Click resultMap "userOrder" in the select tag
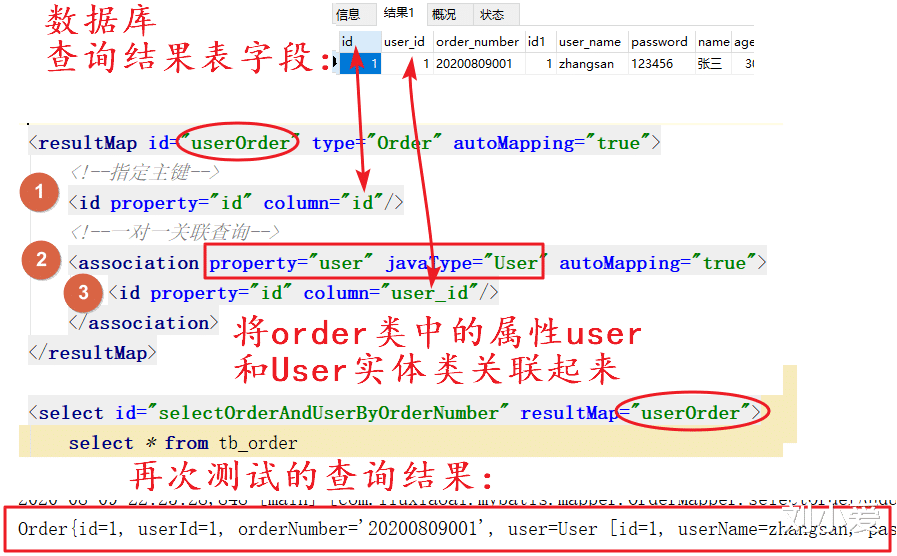 tap(691, 412)
